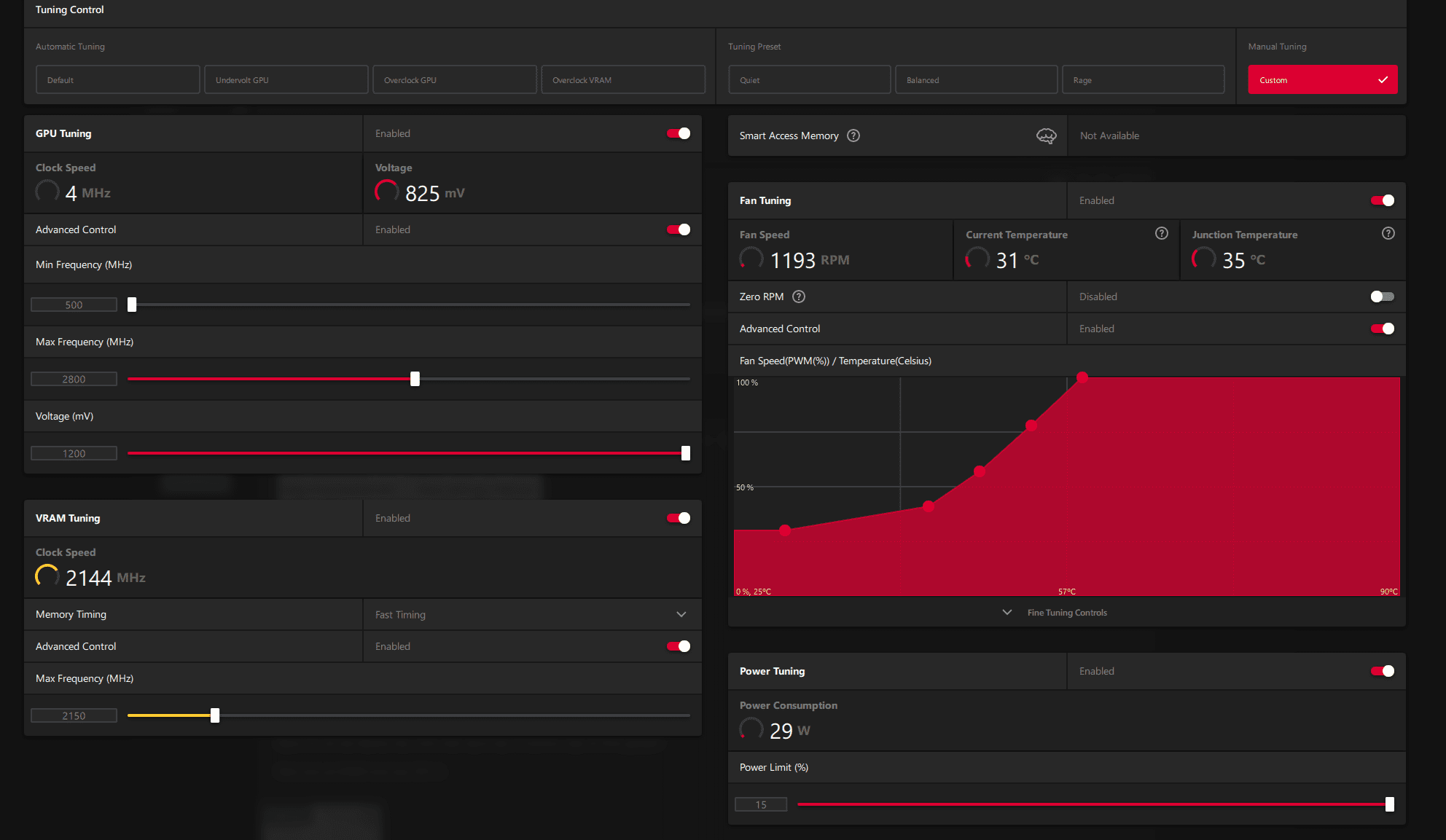Click the 90°C fan graph label
The image size is (1446, 840).
coord(1388,592)
